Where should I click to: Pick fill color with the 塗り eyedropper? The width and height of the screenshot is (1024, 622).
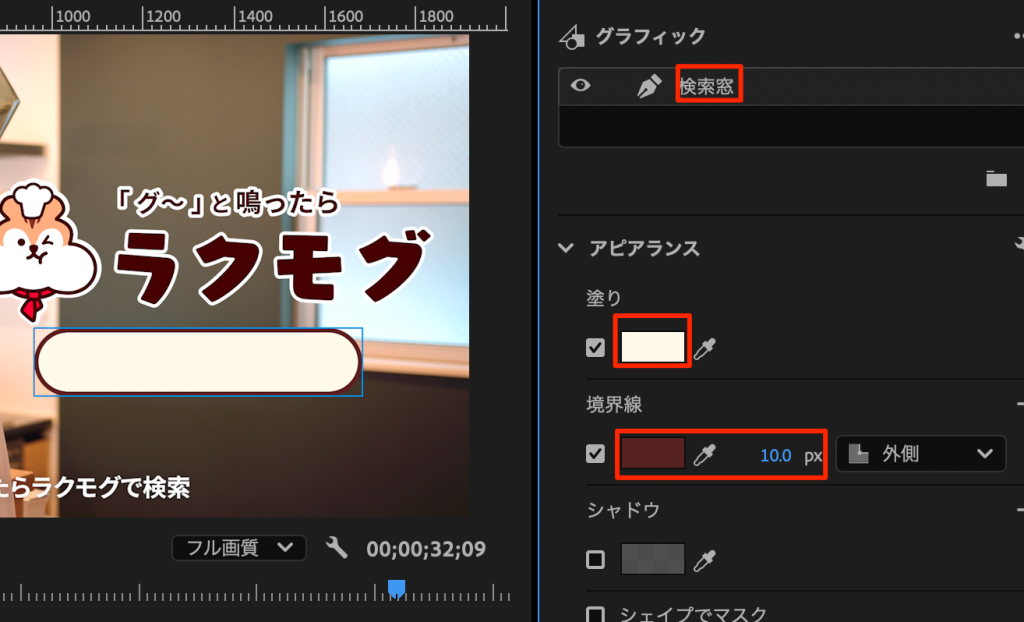point(705,348)
